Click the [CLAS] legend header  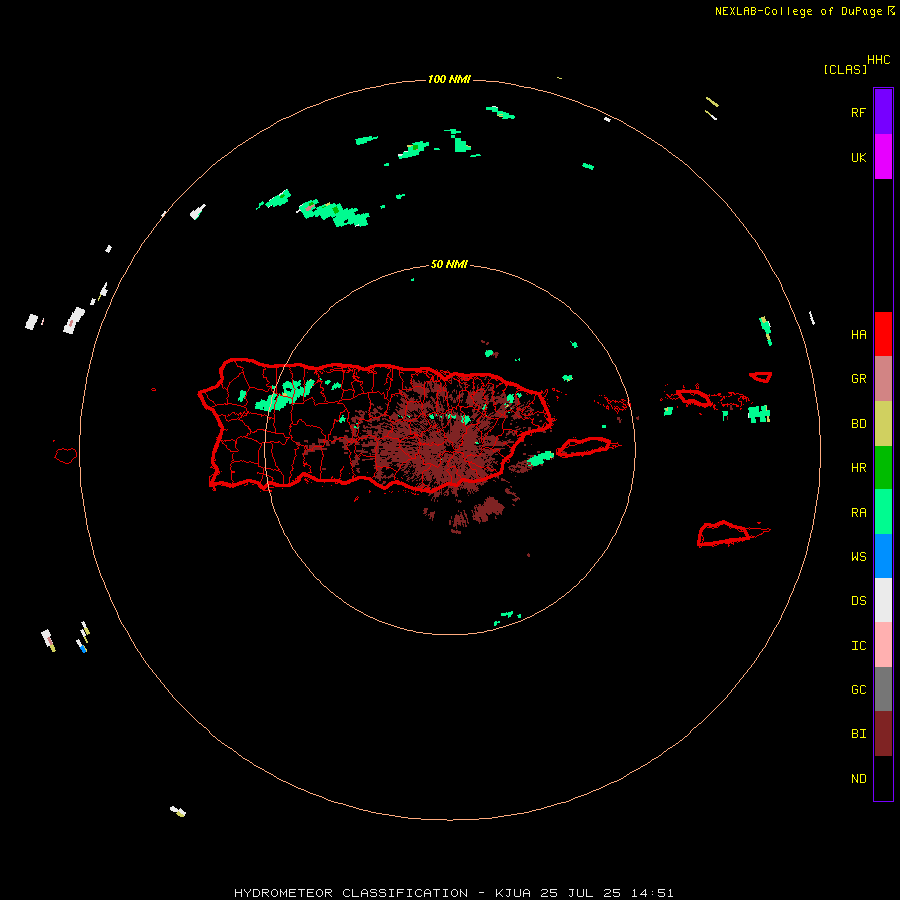pyautogui.click(x=845, y=69)
